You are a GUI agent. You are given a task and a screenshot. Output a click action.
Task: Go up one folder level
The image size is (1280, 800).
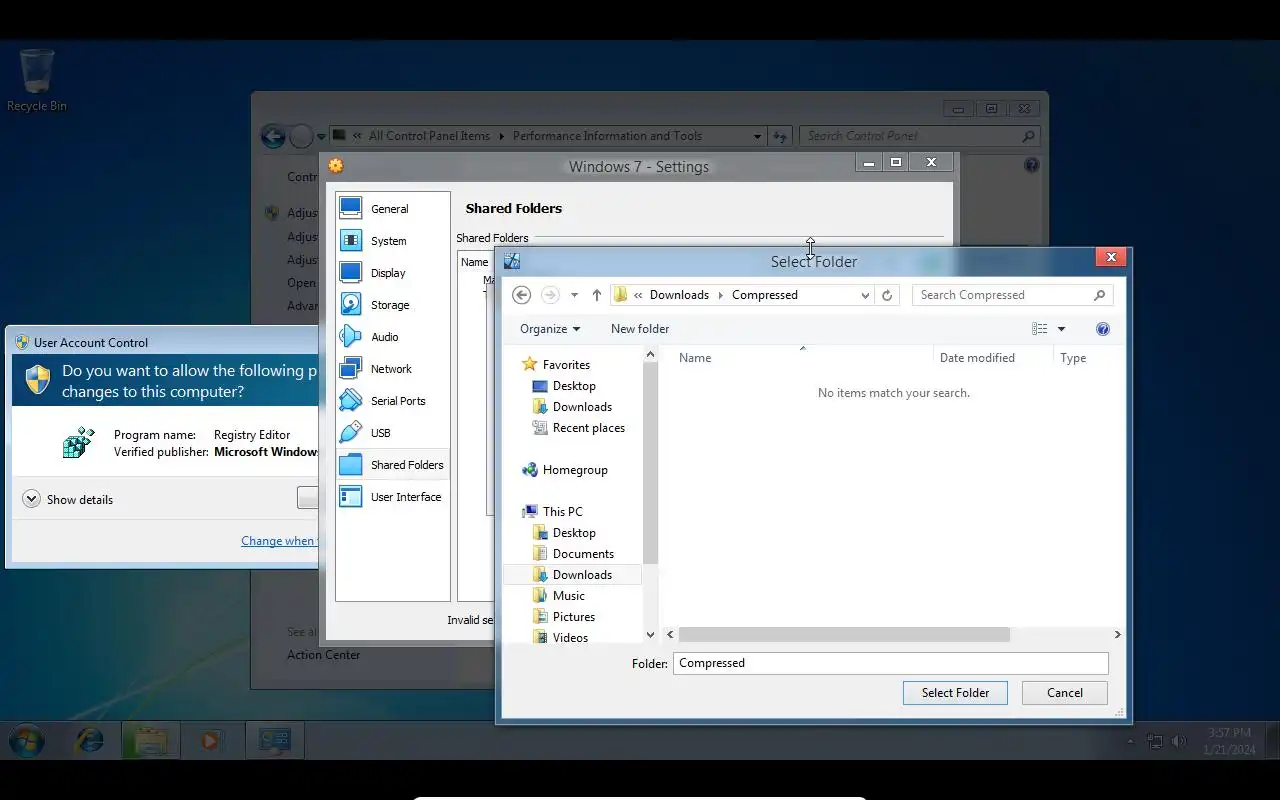(x=597, y=295)
